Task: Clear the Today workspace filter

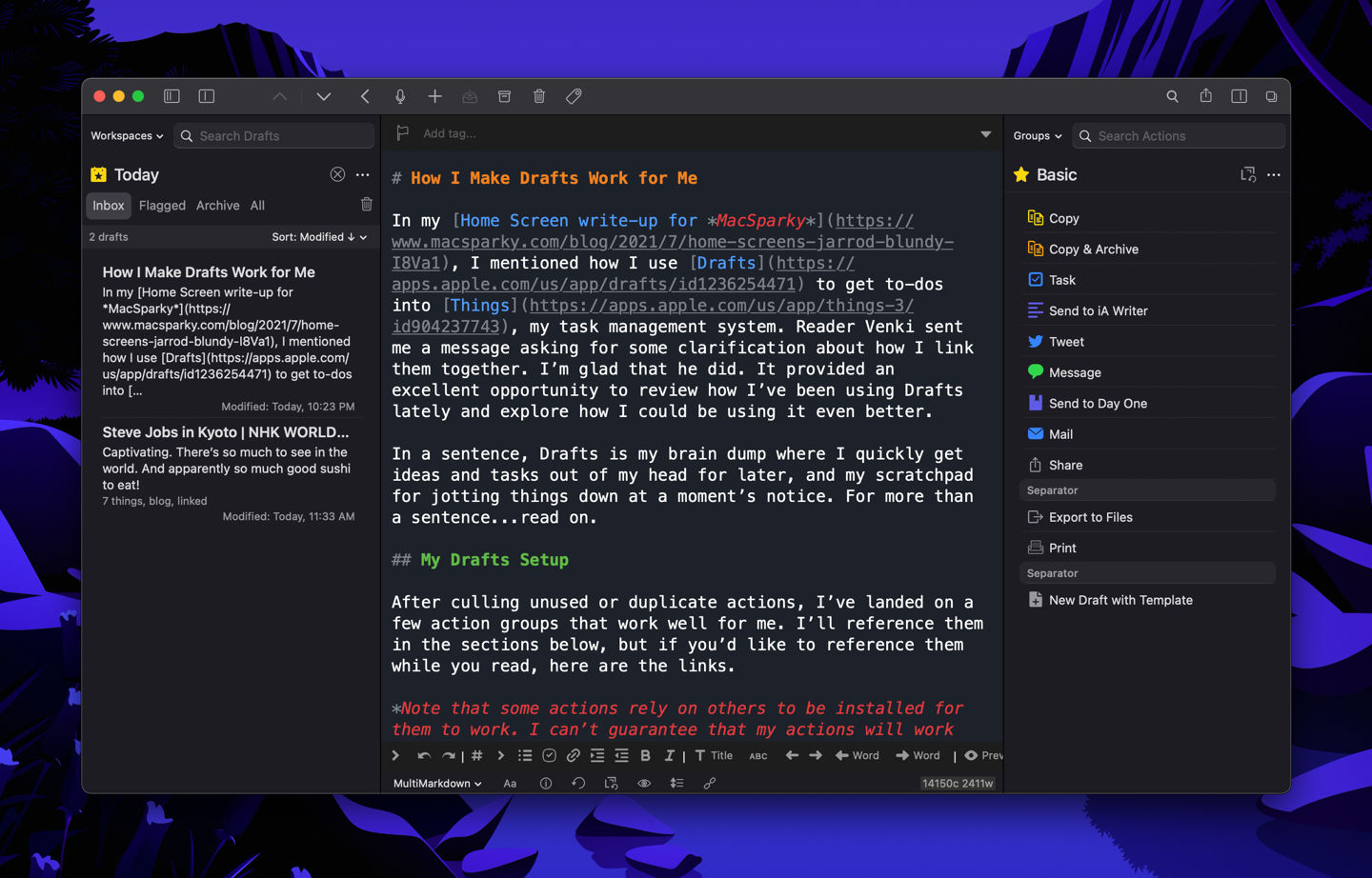Action: click(337, 174)
